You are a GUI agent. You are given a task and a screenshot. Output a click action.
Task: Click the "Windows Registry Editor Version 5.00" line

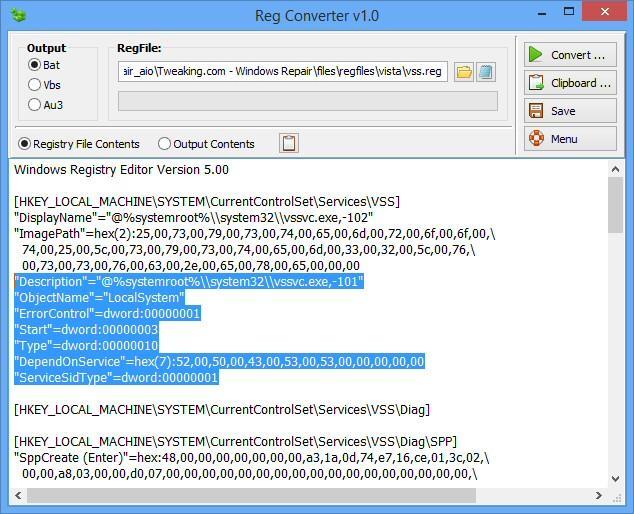point(121,169)
